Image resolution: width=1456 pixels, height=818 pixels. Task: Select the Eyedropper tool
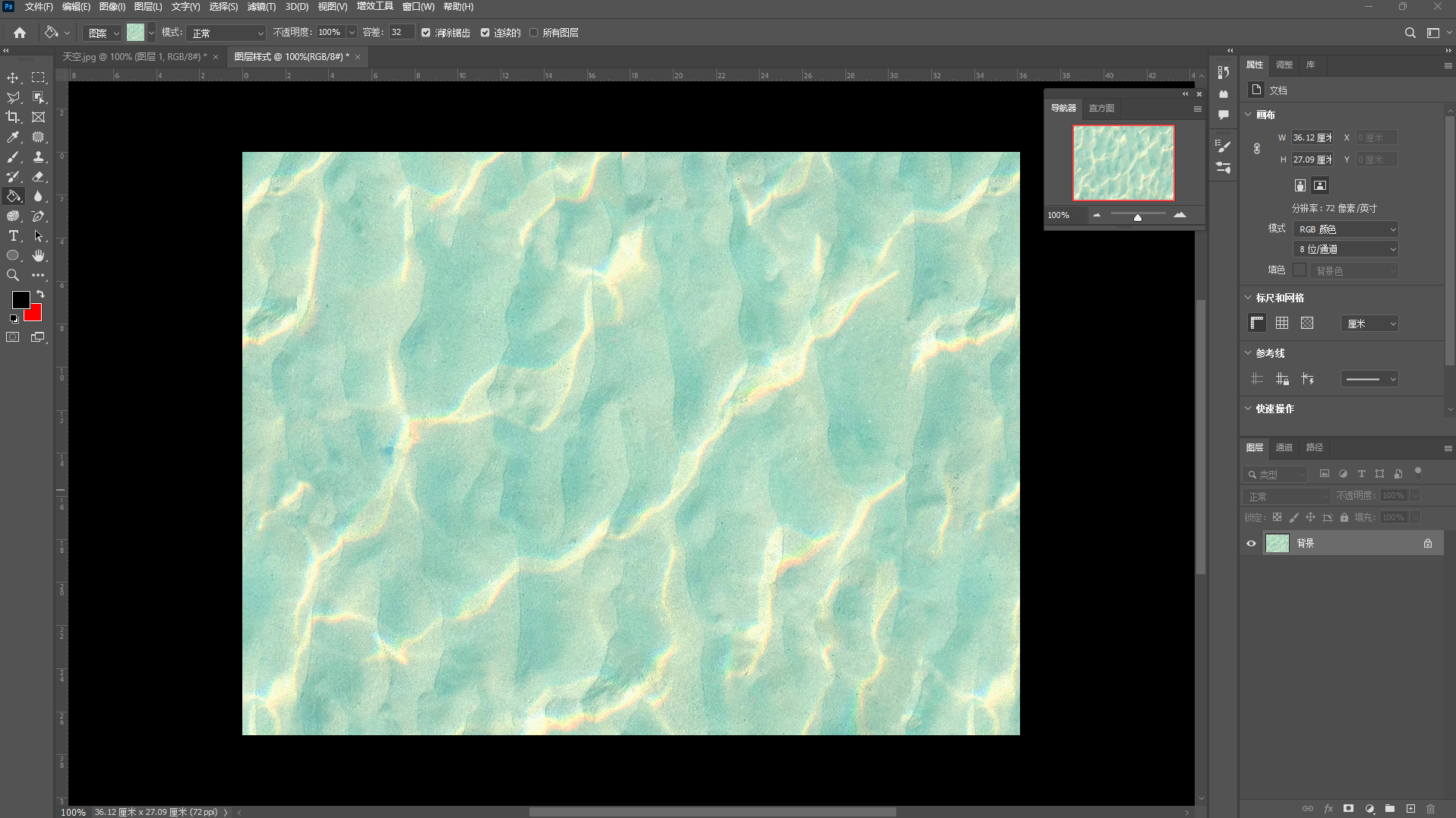point(13,137)
